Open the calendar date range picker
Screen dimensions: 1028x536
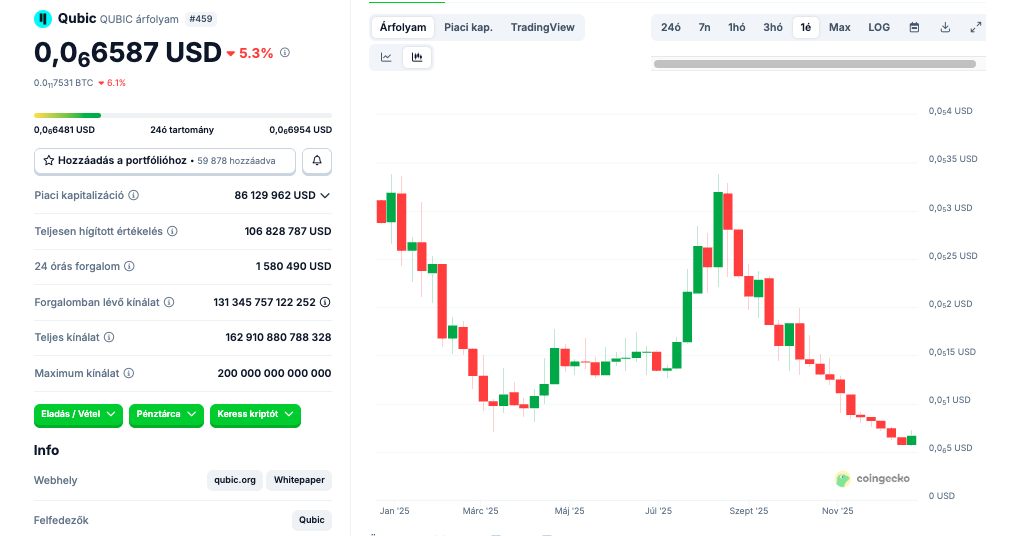point(914,28)
